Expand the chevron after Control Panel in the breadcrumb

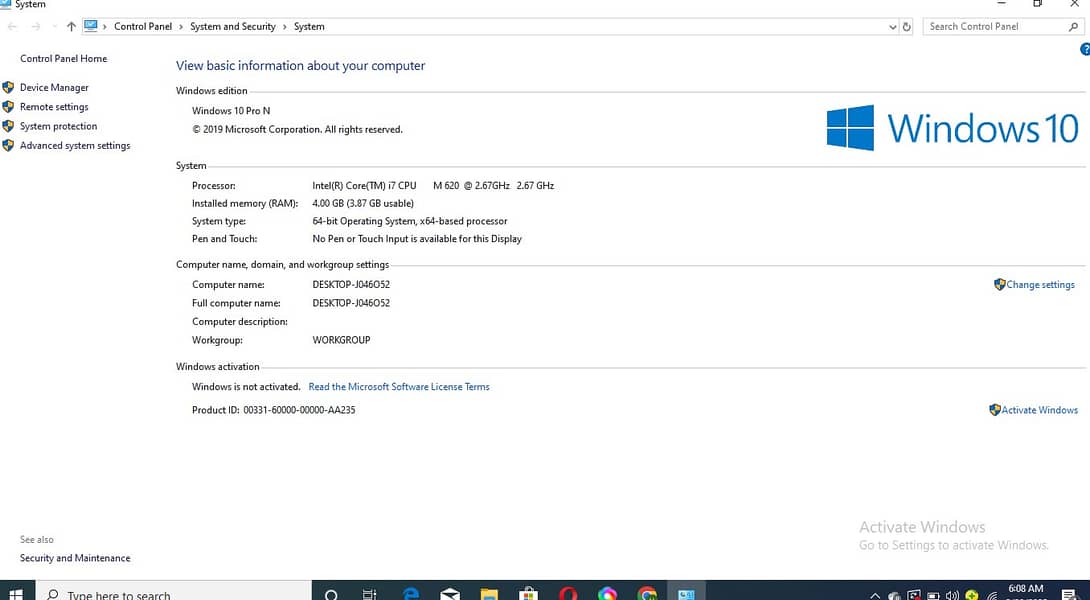click(181, 26)
